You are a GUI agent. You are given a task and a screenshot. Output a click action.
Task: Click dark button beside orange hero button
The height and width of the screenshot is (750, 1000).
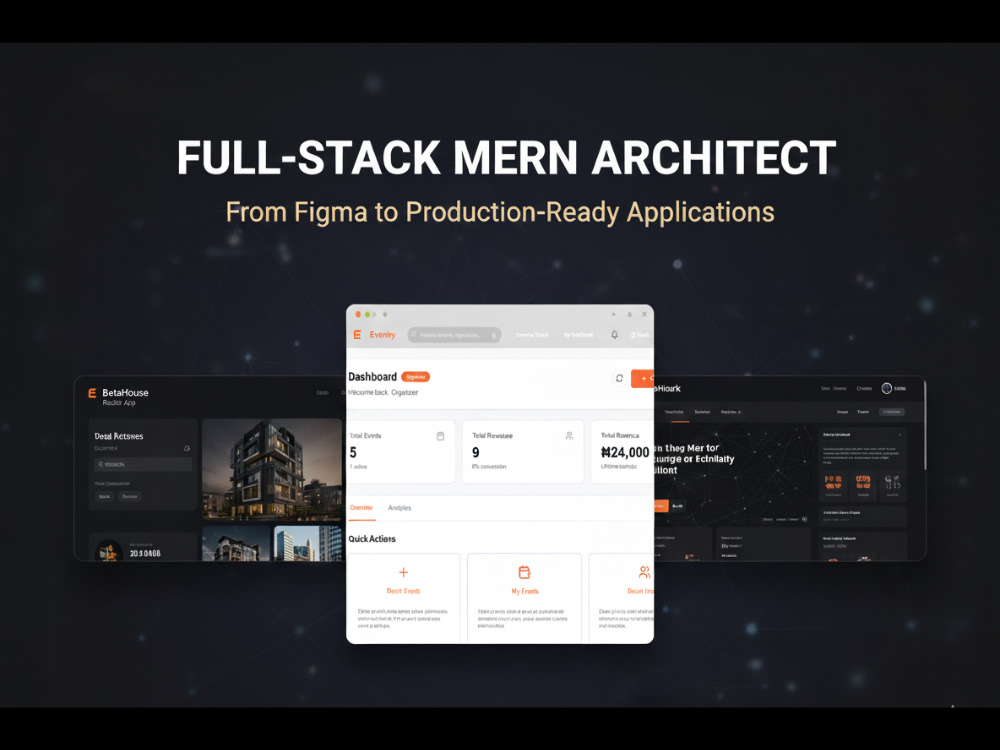tap(678, 506)
